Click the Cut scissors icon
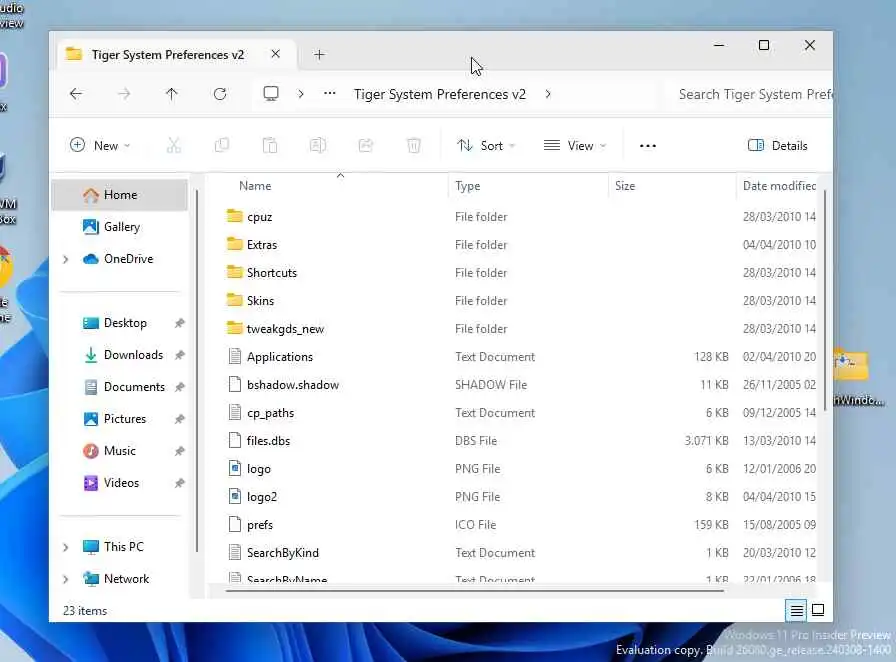This screenshot has width=896, height=662. point(174,145)
